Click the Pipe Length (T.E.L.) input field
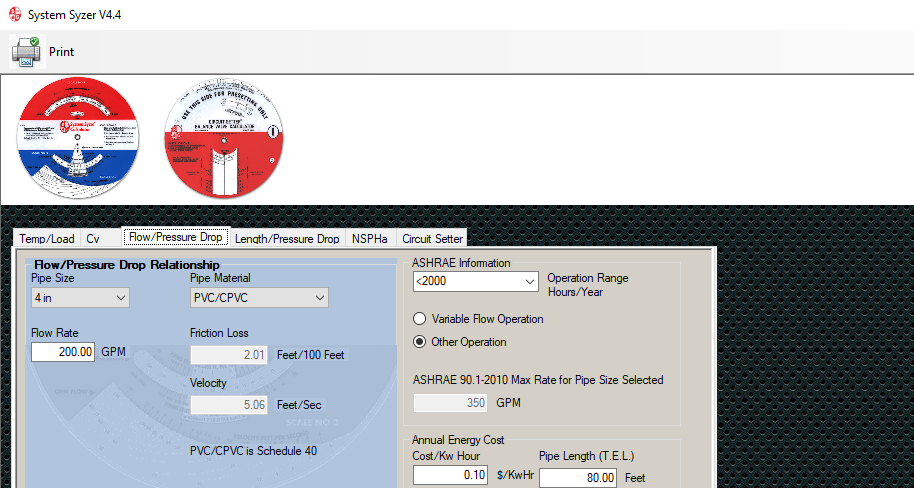Image resolution: width=914 pixels, height=488 pixels. point(578,478)
